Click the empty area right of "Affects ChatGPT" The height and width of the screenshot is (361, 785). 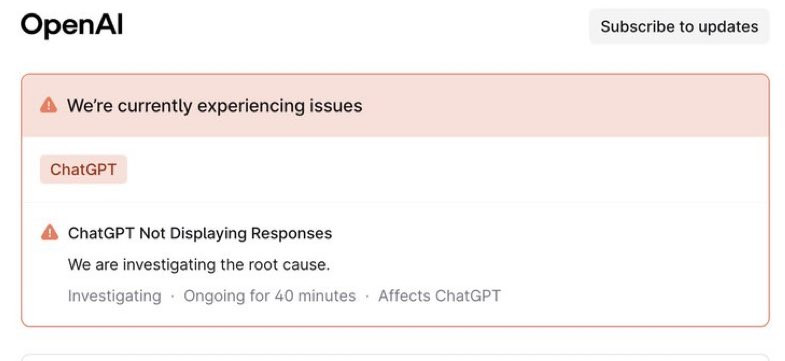click(634, 296)
